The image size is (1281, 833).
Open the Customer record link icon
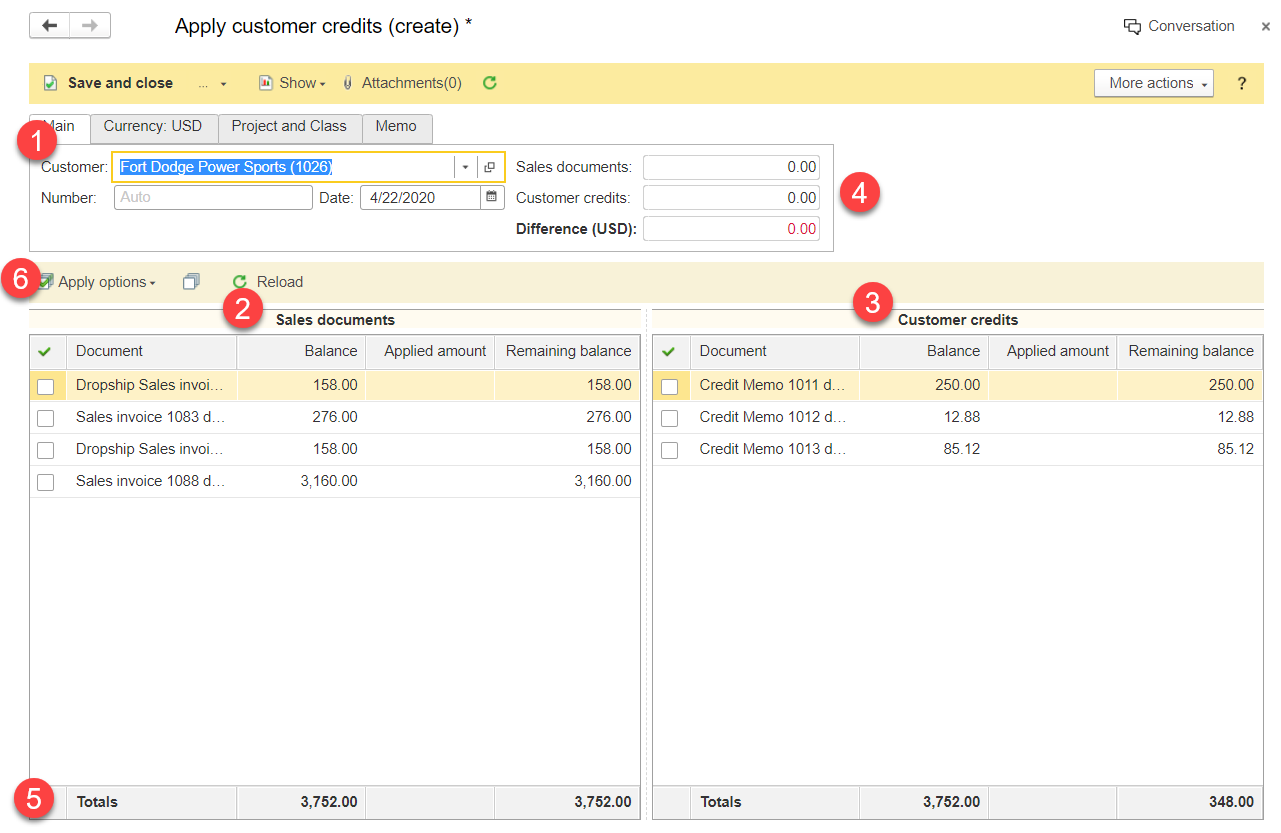point(489,167)
